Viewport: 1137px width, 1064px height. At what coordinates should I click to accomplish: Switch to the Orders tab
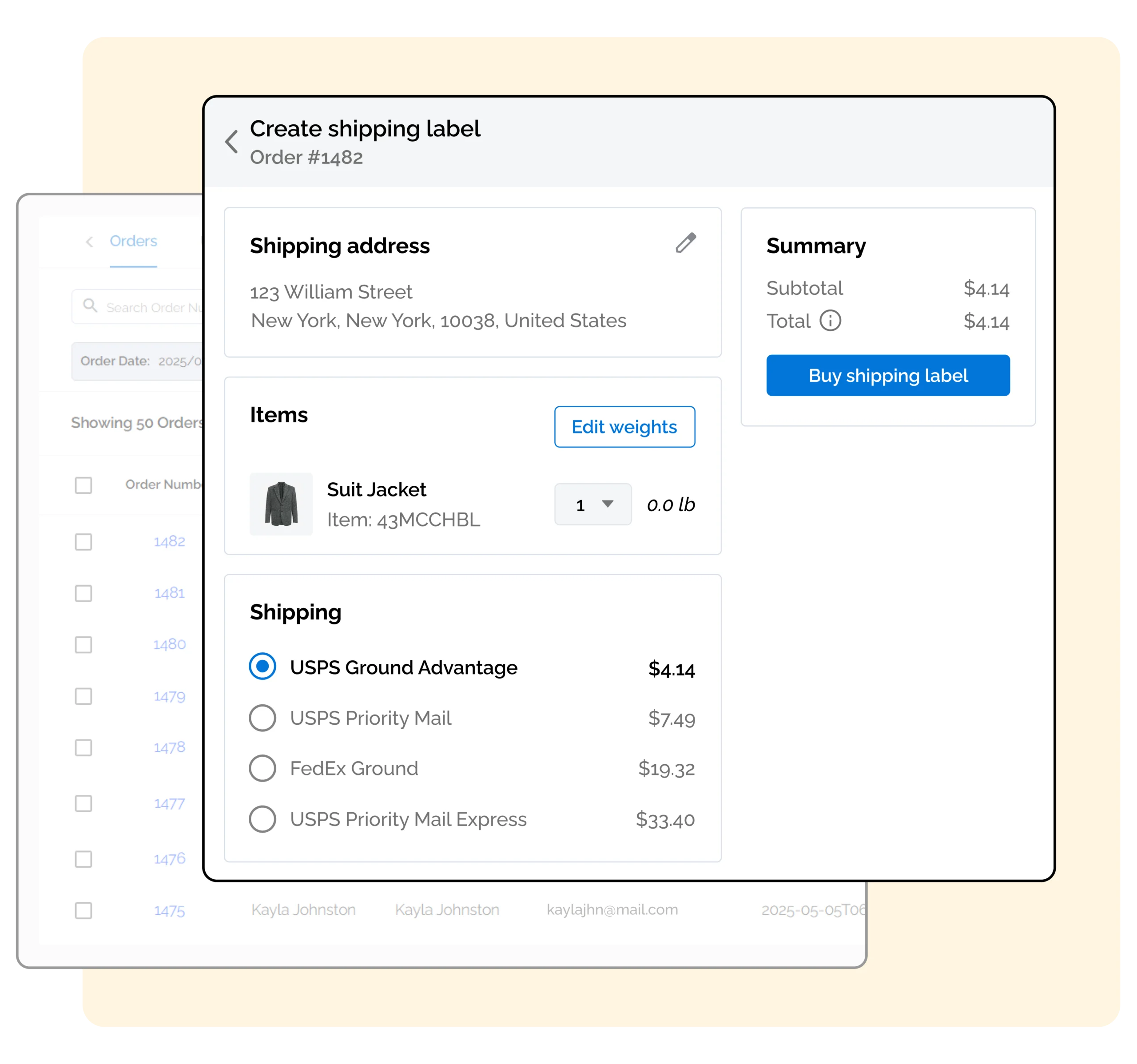(133, 241)
